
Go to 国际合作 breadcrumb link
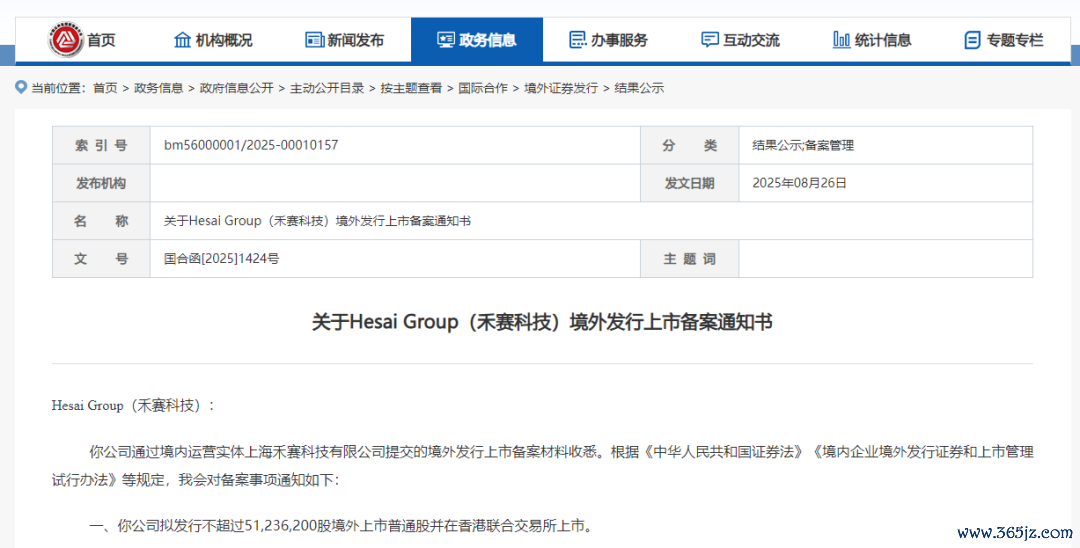coord(483,88)
